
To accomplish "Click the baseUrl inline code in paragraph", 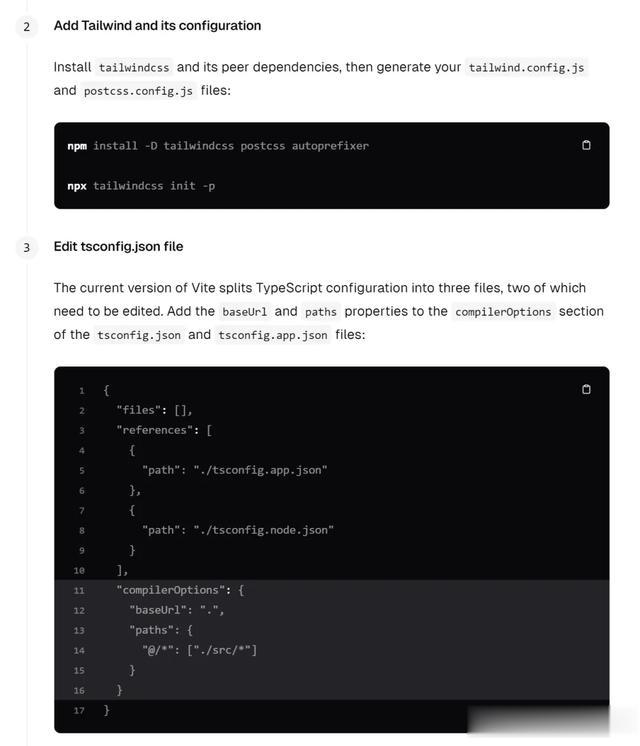I will [x=245, y=312].
